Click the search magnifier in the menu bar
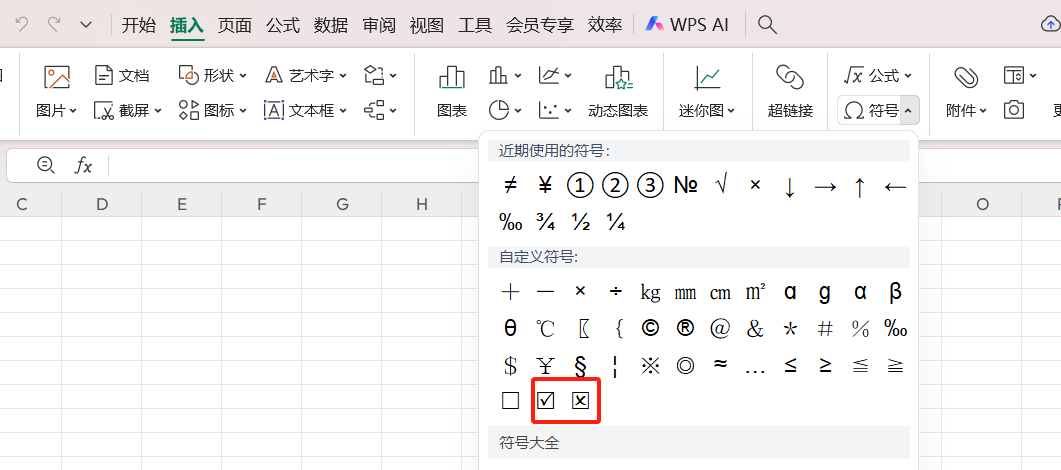The height and width of the screenshot is (470, 1061). (x=767, y=25)
